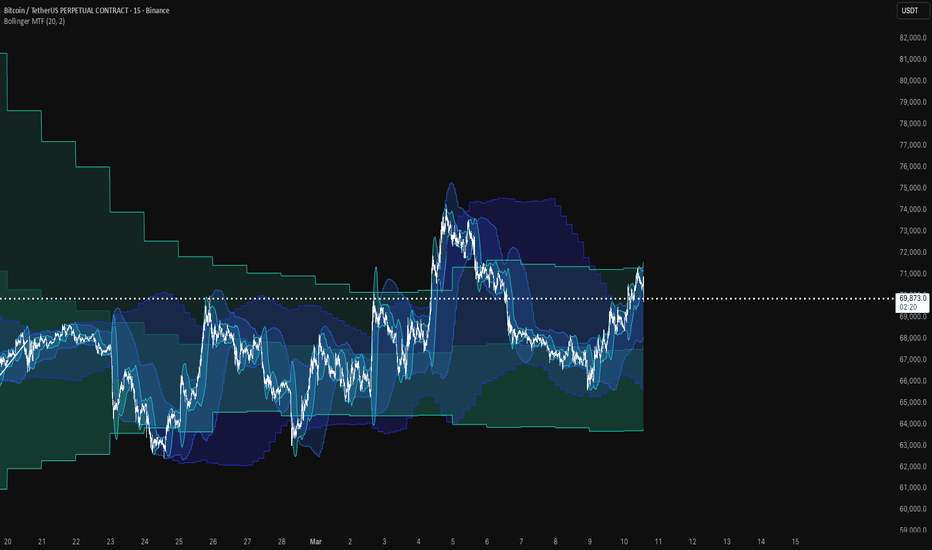The width and height of the screenshot is (932, 550).
Task: Select the Bitcoin / TetherUS chart title
Action: point(86,10)
